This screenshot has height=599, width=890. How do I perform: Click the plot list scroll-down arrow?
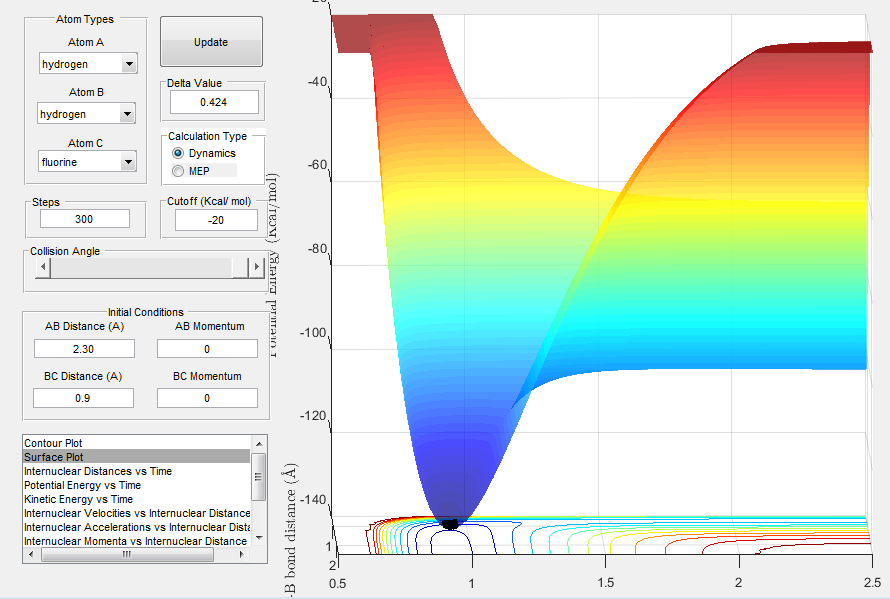tap(258, 537)
